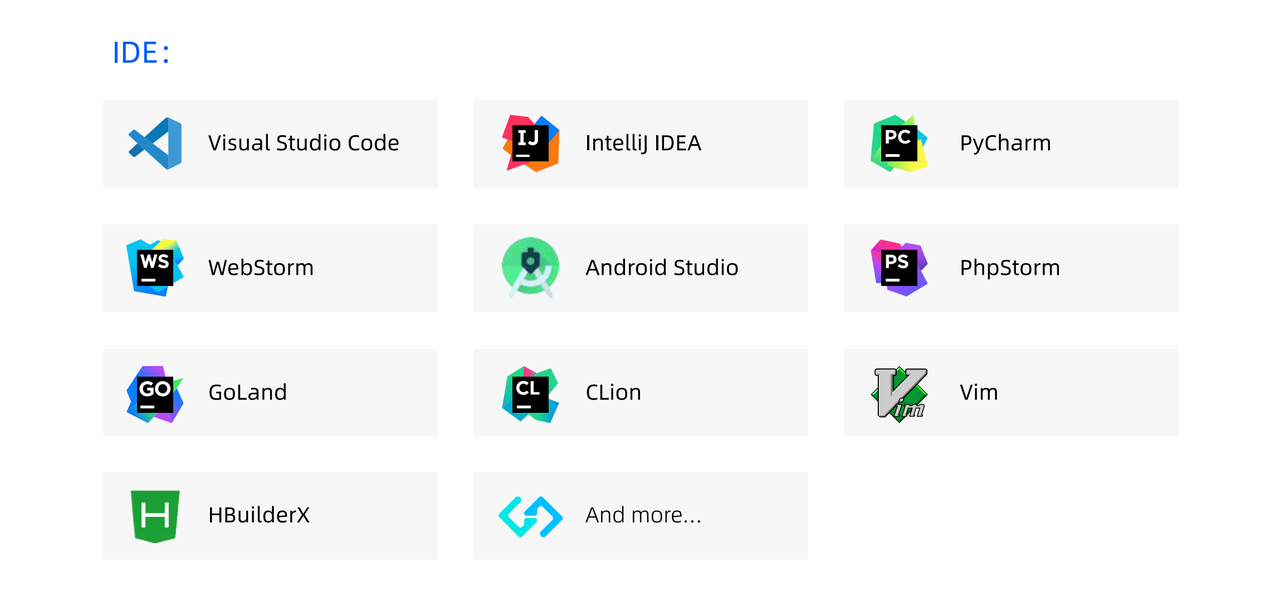Click the CLion logo icon

pyautogui.click(x=531, y=393)
